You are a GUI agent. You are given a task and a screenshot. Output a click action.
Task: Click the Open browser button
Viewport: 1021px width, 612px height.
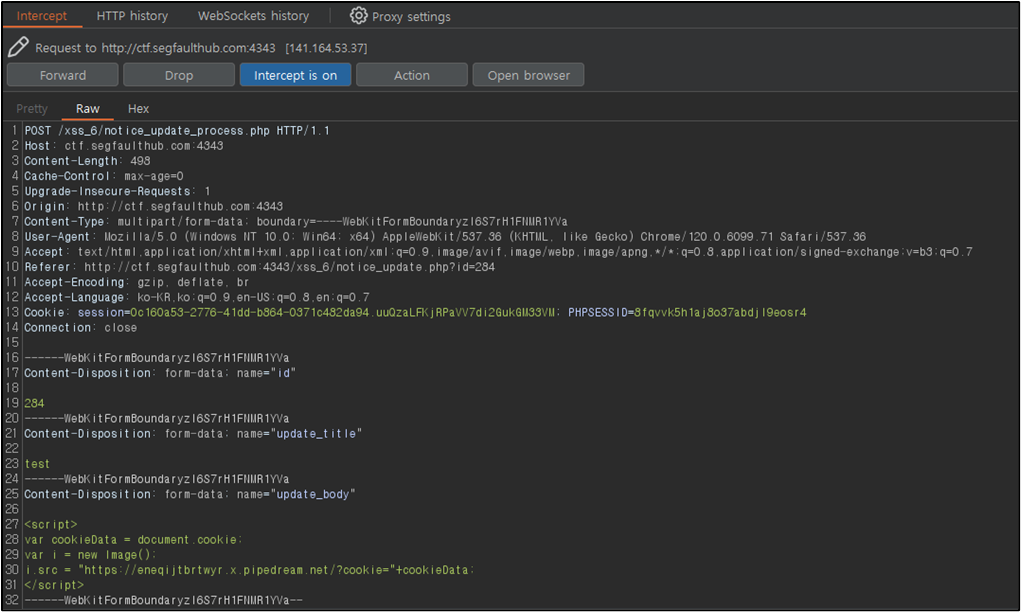528,75
